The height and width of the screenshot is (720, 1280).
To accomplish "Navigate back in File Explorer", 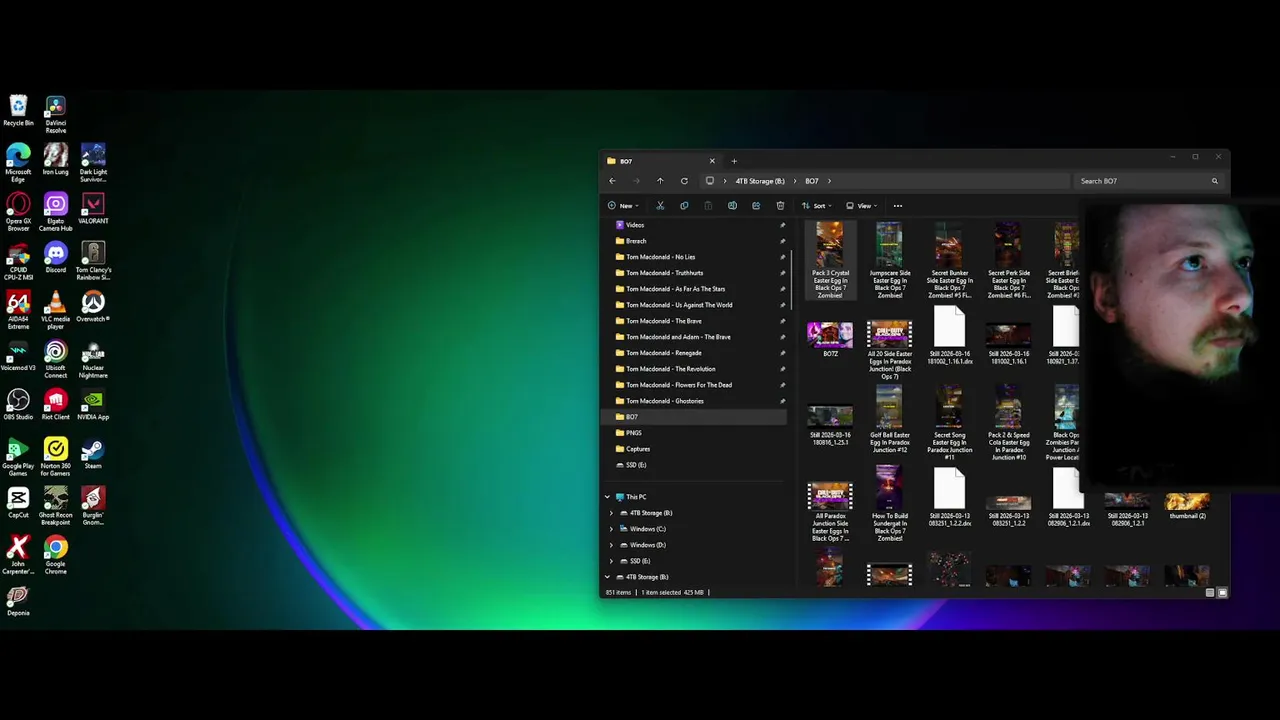I will coord(612,181).
